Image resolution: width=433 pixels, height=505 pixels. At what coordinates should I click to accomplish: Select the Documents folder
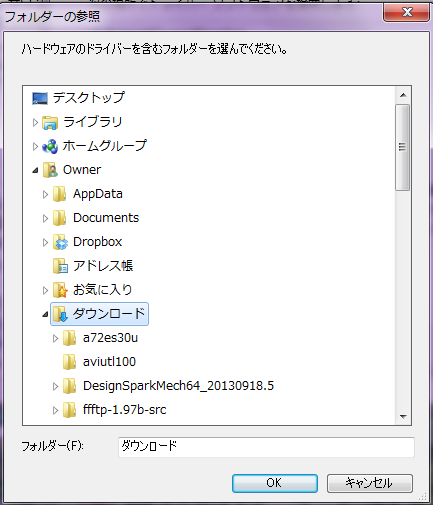click(106, 218)
